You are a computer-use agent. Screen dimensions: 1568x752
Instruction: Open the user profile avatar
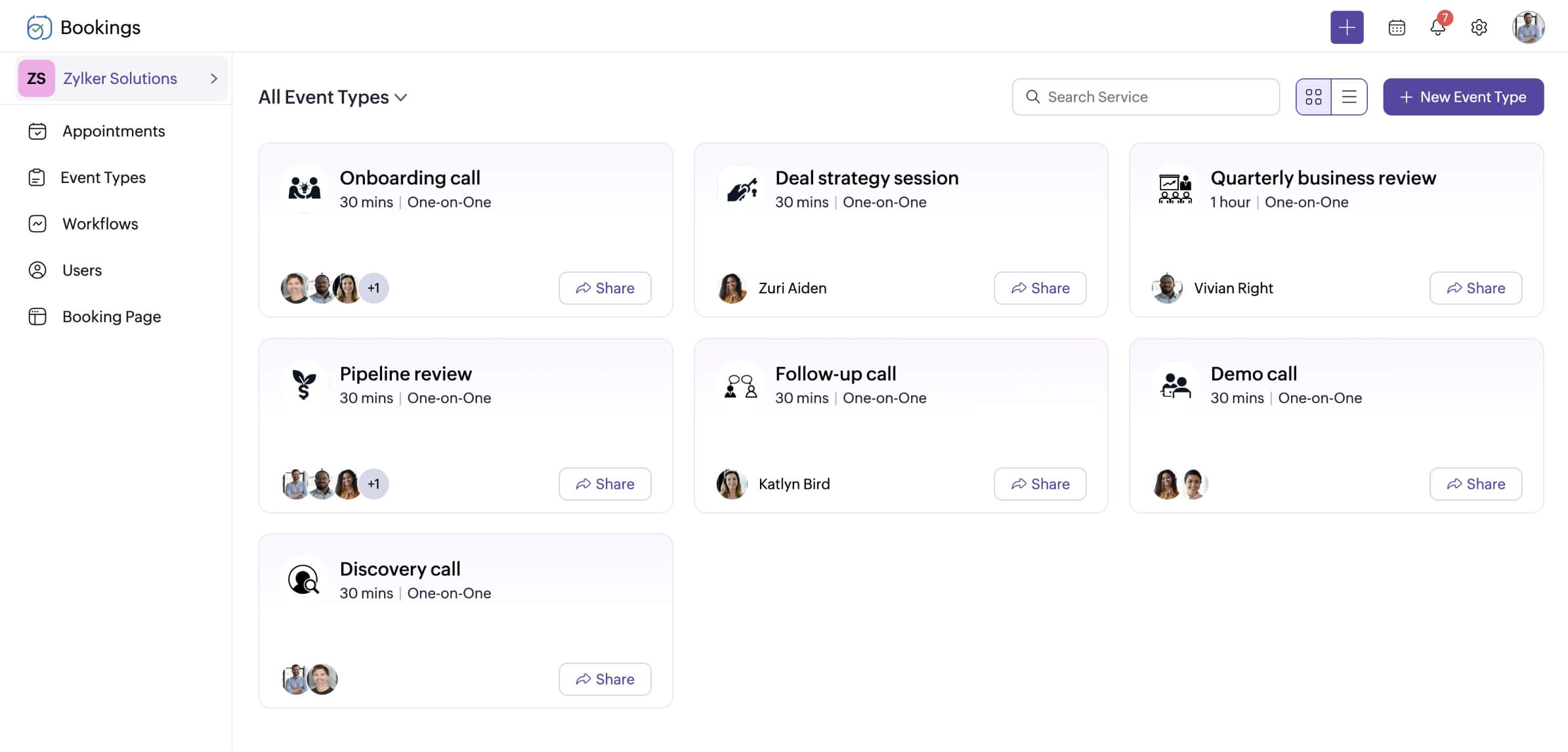pyautogui.click(x=1528, y=28)
